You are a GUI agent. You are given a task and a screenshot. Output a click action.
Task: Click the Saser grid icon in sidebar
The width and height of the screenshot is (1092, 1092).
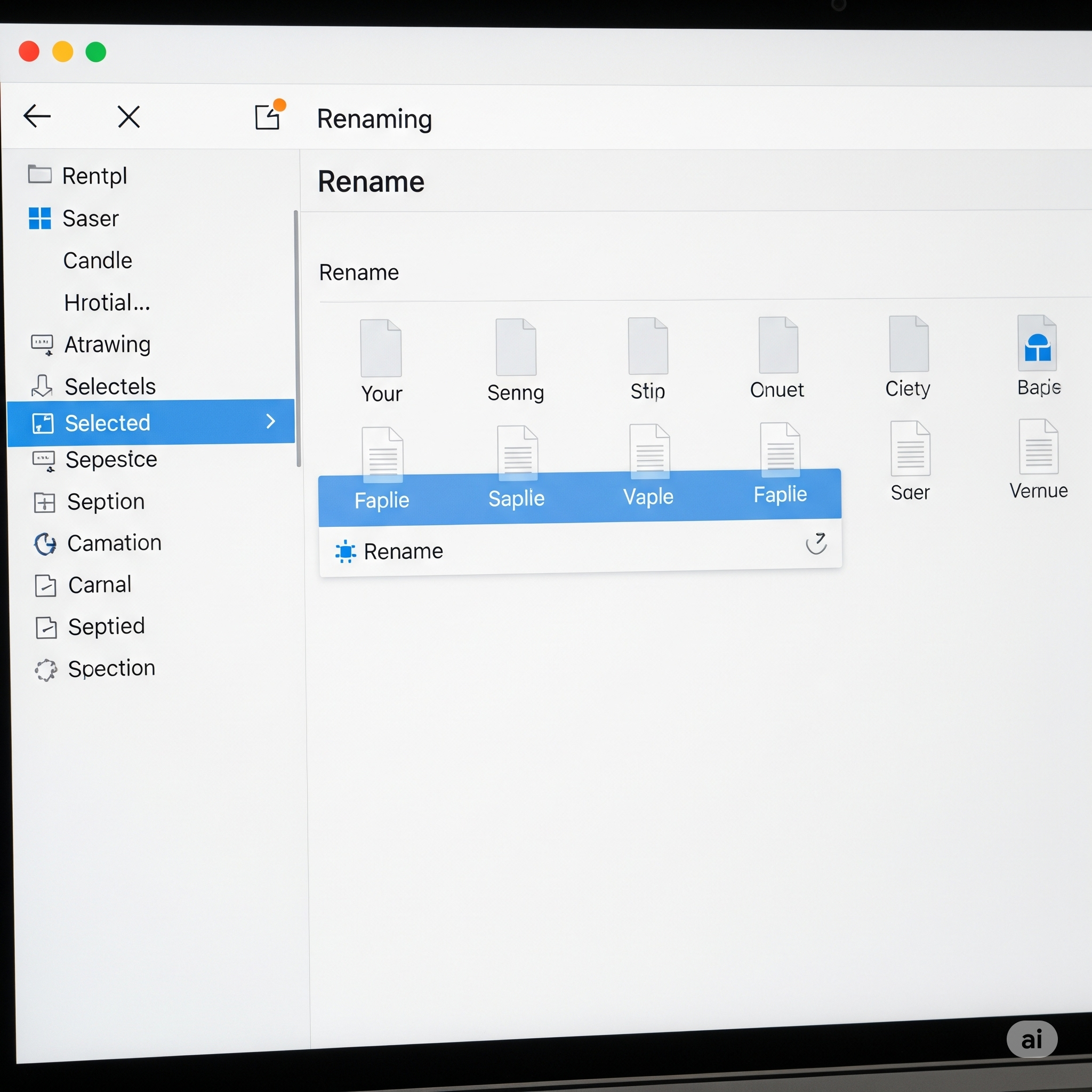click(39, 218)
